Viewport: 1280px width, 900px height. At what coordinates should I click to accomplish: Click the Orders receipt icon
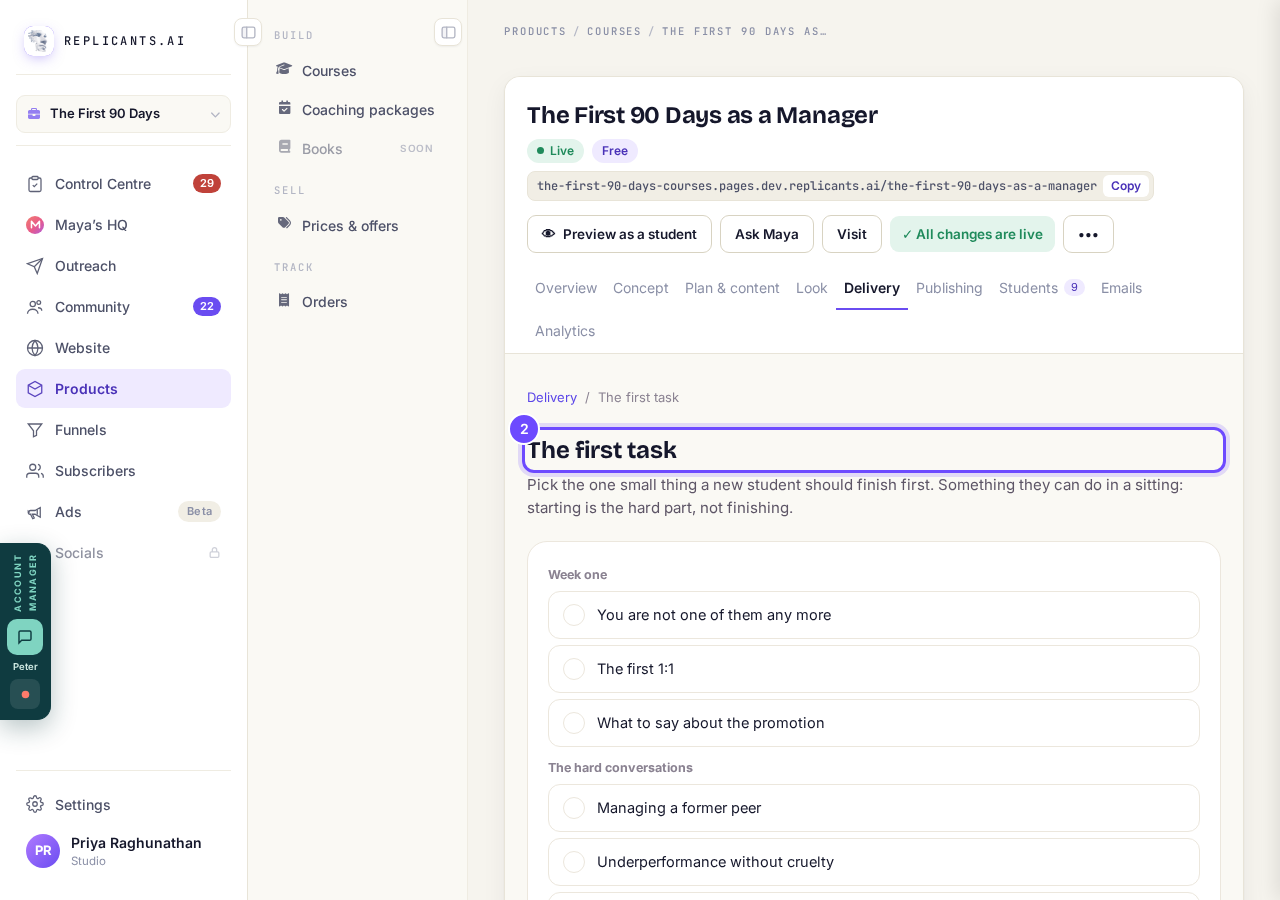tap(285, 301)
